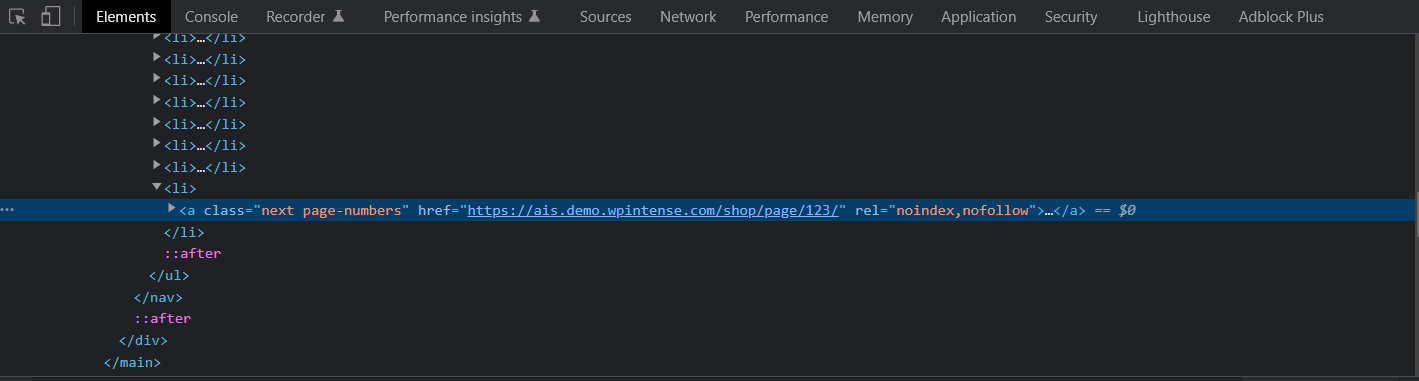Expand the anchor next page-numbers node
The width and height of the screenshot is (1419, 381).
(x=172, y=209)
